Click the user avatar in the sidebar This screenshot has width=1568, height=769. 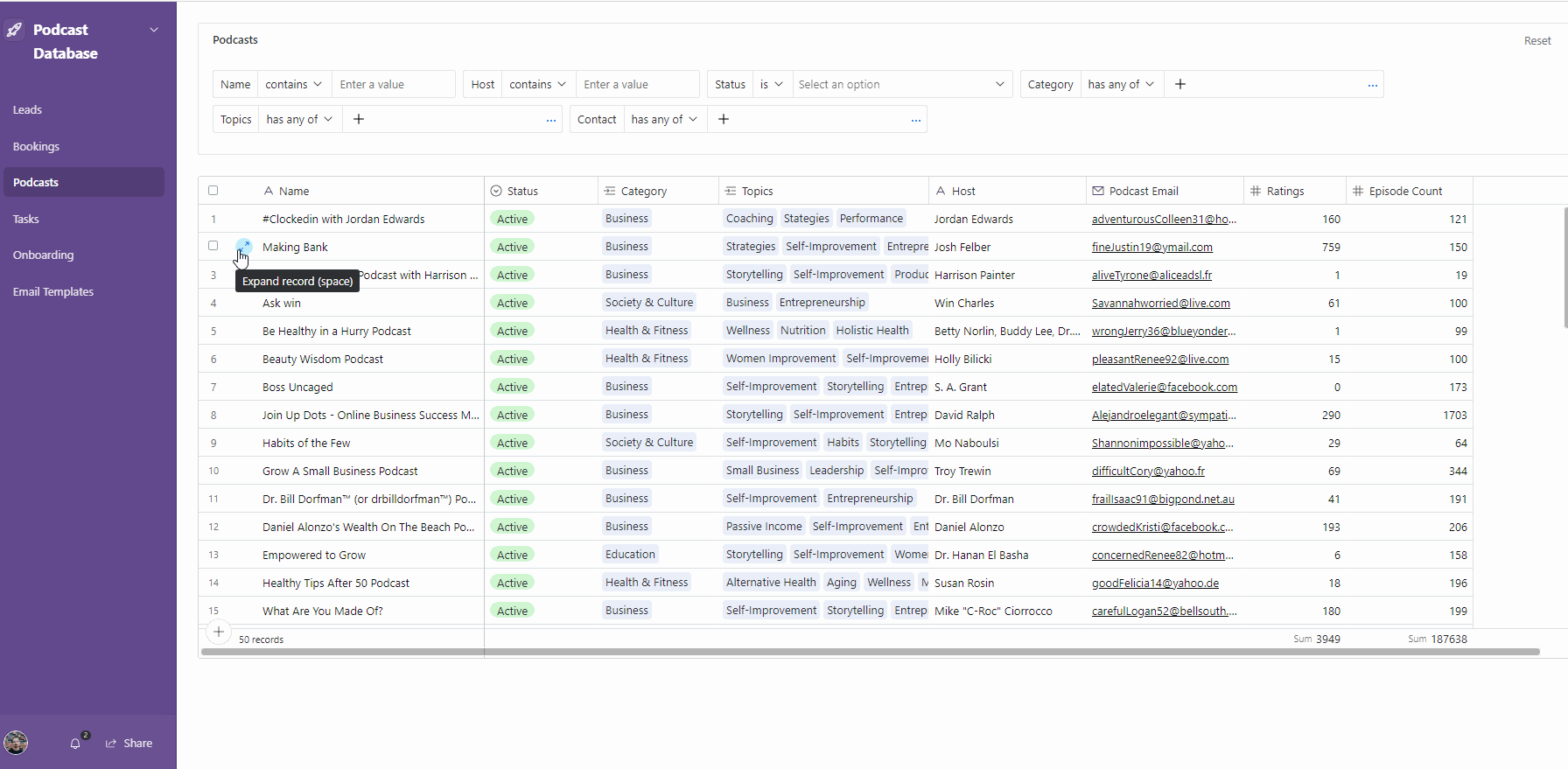[16, 743]
